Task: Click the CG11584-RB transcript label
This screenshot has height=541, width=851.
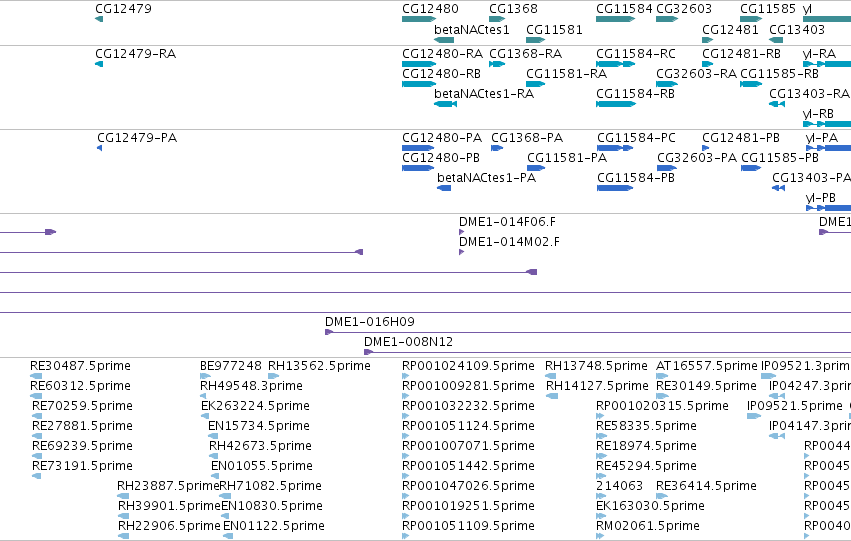Action: [635, 93]
